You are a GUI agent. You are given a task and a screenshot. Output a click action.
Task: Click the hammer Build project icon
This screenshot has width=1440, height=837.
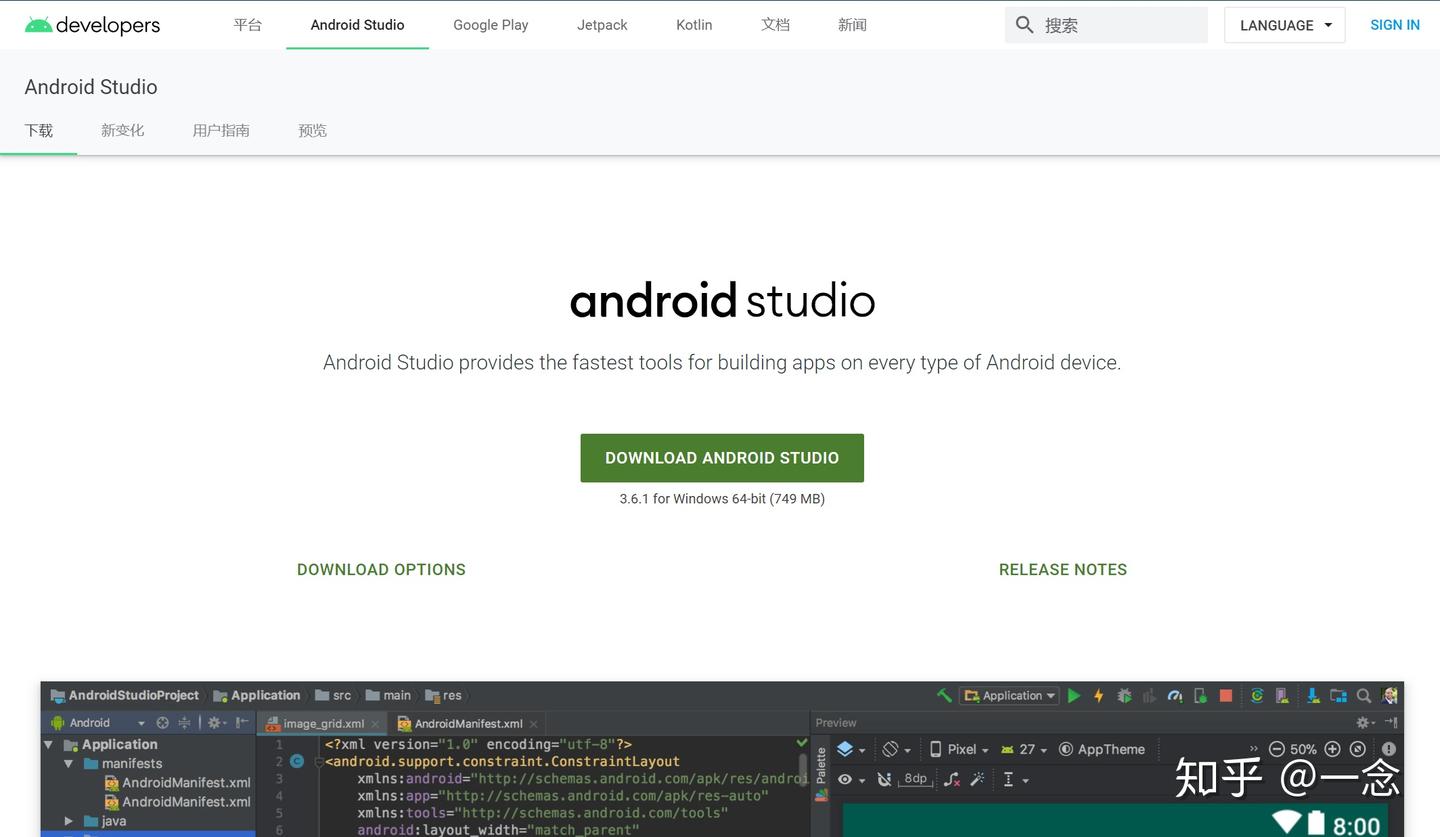[x=943, y=696]
